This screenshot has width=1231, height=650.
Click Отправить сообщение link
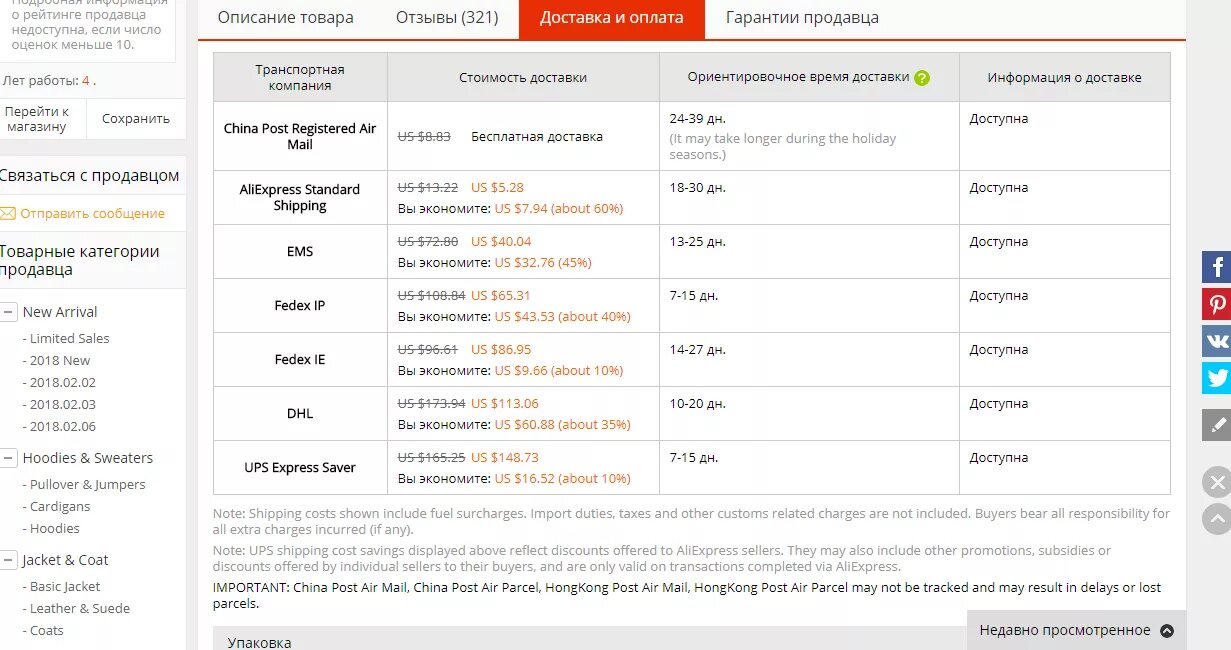93,213
